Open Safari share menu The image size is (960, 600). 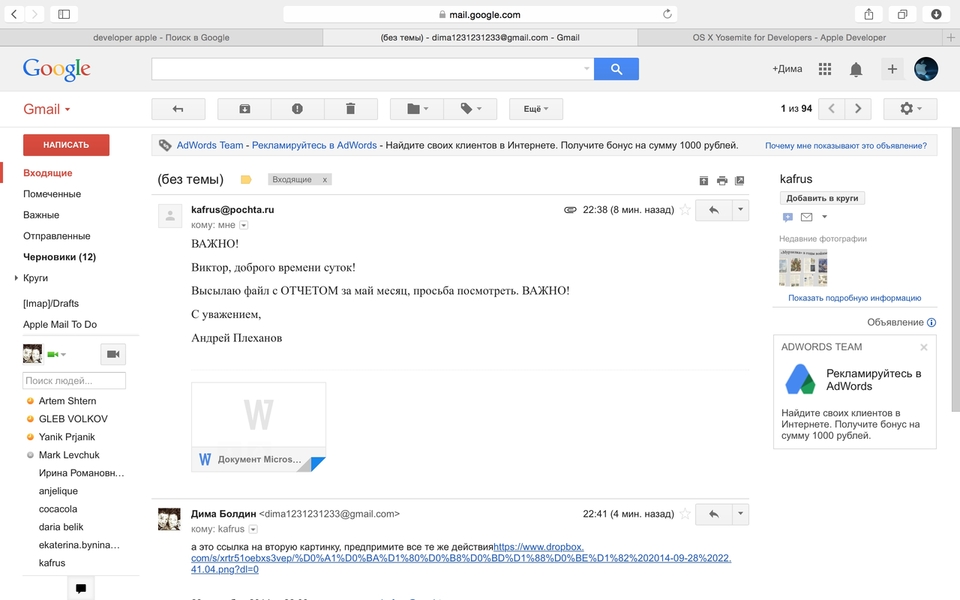(868, 14)
